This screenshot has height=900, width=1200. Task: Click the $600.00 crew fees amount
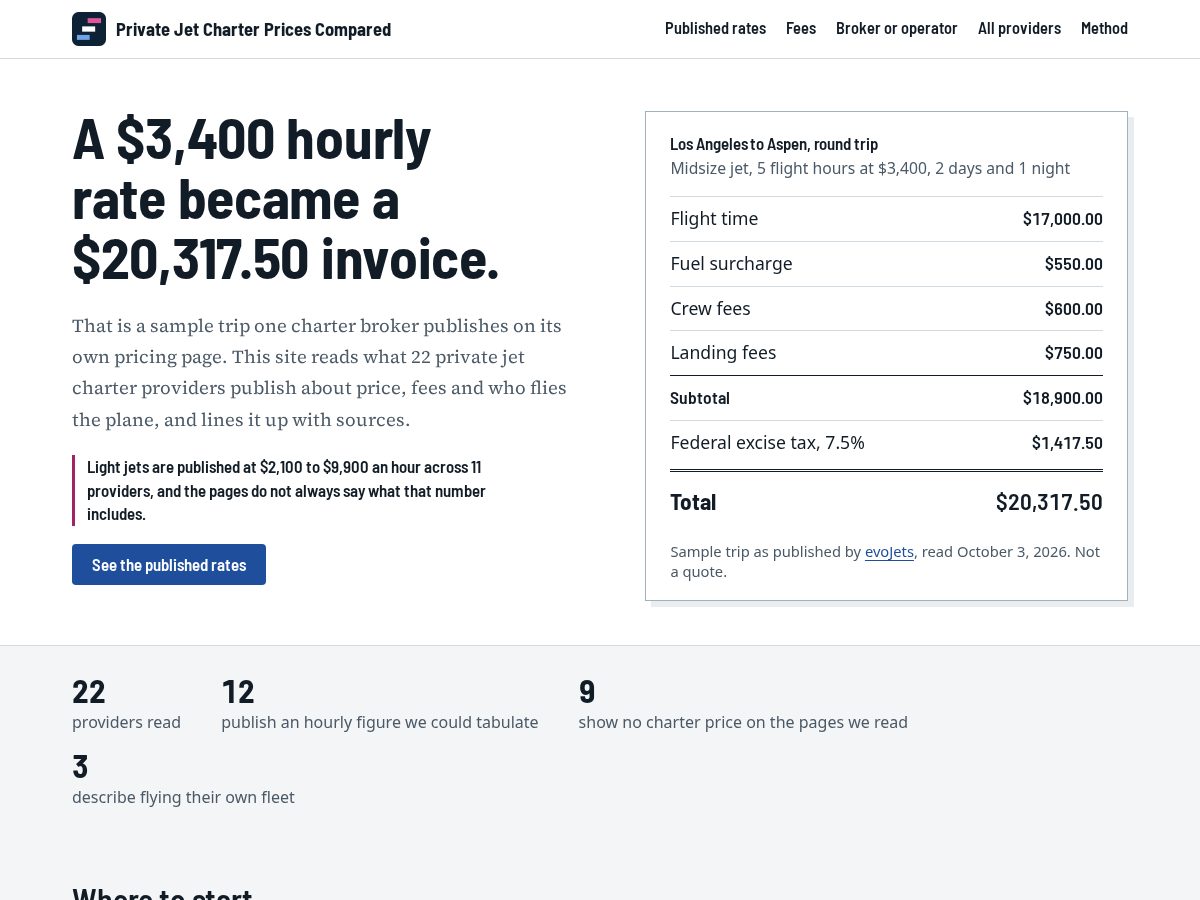[1073, 309]
